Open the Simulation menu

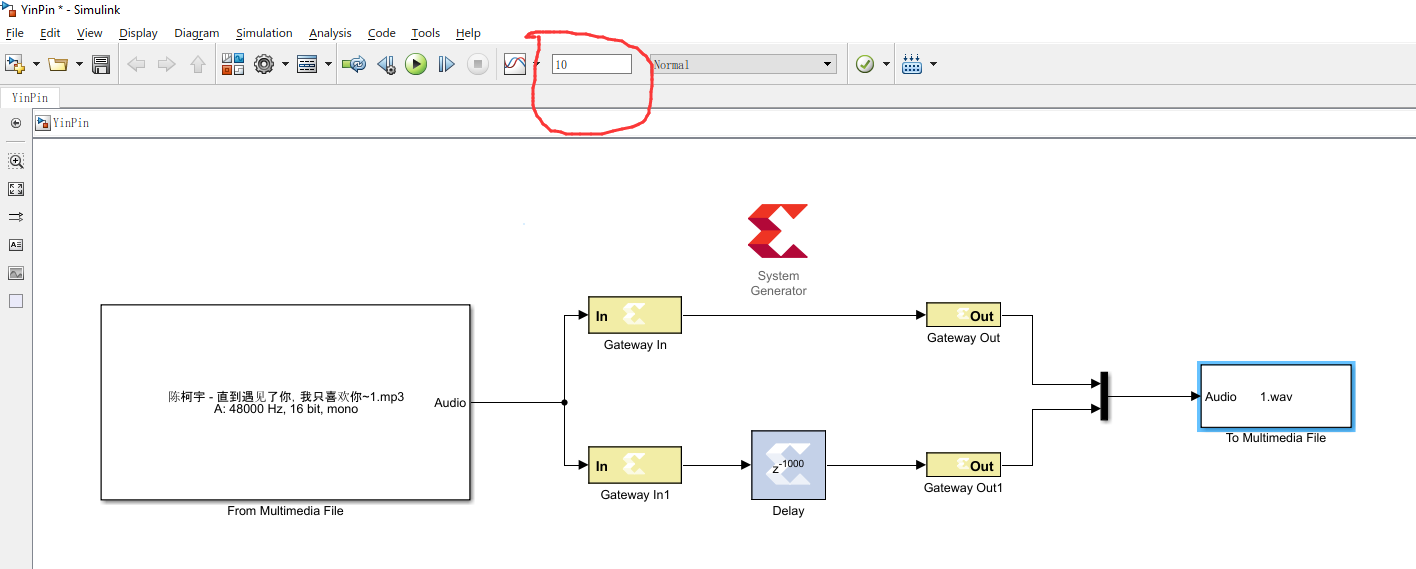click(264, 33)
